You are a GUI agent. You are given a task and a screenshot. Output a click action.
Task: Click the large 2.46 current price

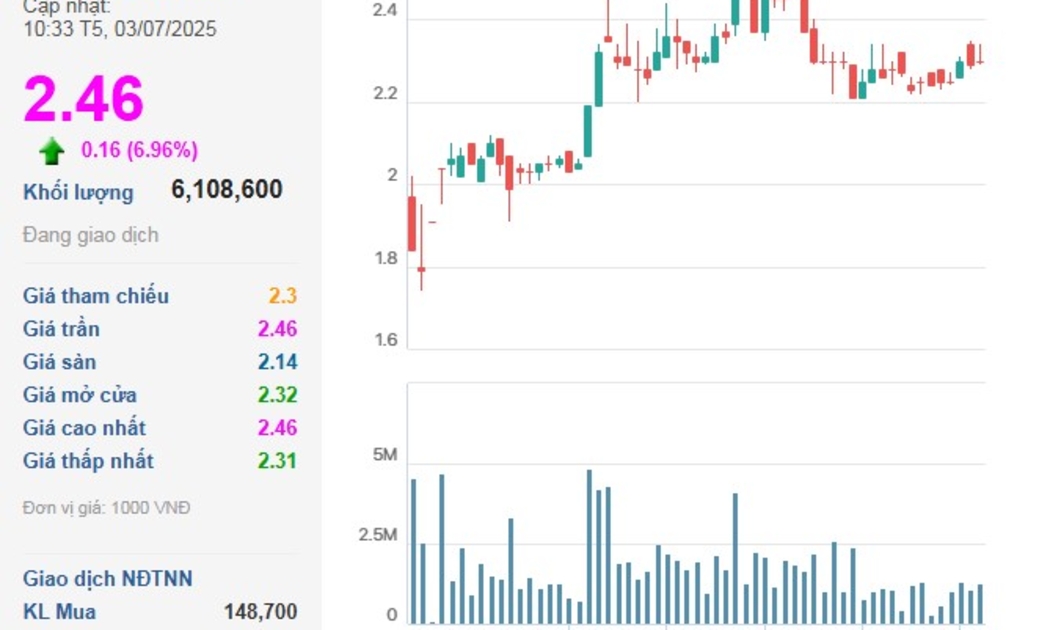(84, 99)
